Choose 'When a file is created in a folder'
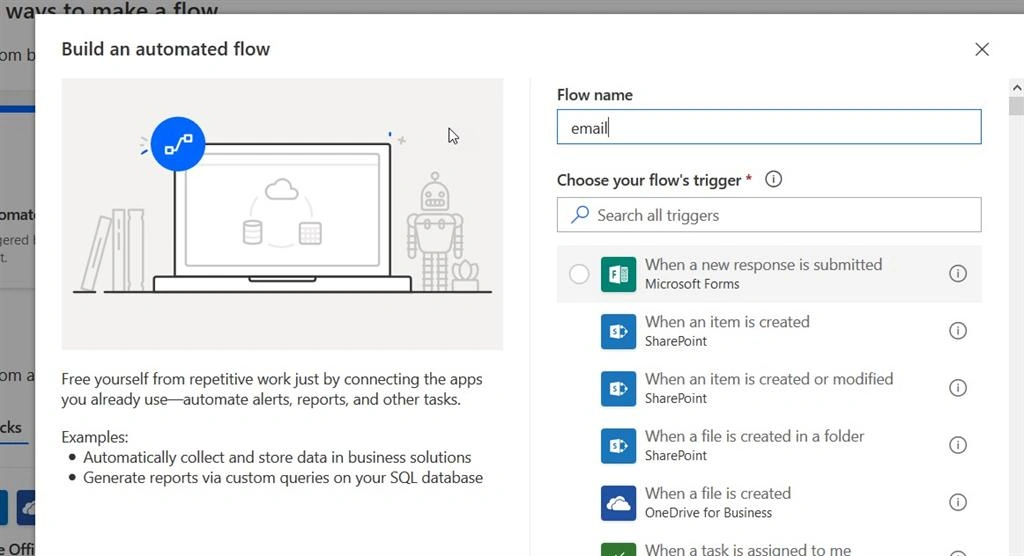Image resolution: width=1024 pixels, height=556 pixels. point(769,446)
